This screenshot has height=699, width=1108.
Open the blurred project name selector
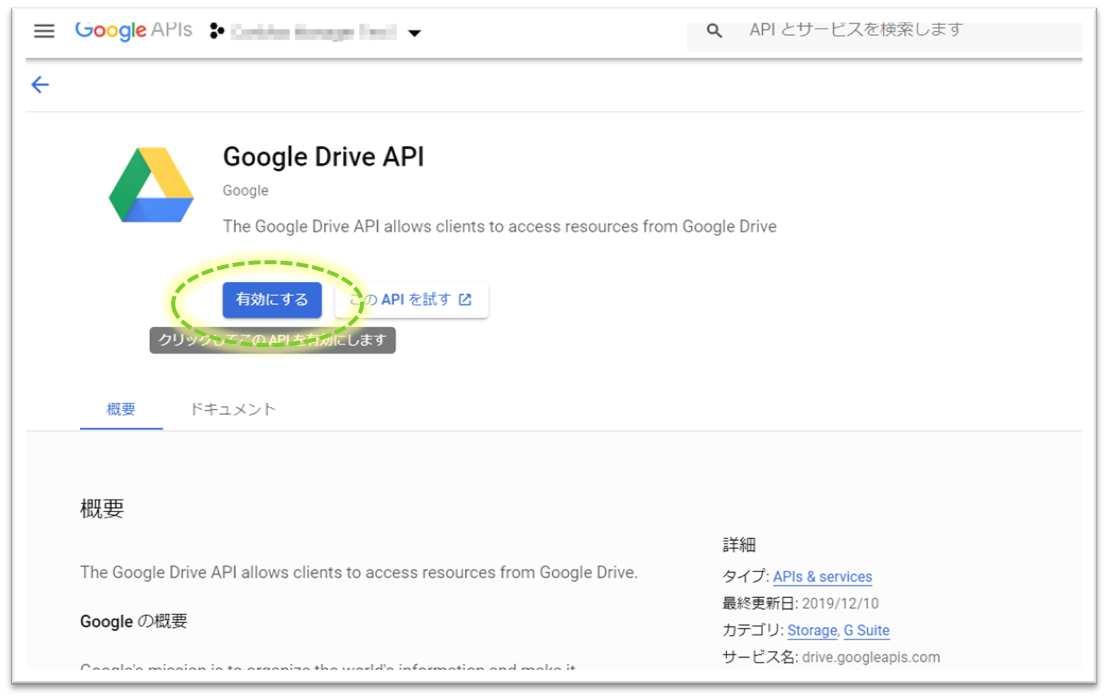(x=312, y=32)
